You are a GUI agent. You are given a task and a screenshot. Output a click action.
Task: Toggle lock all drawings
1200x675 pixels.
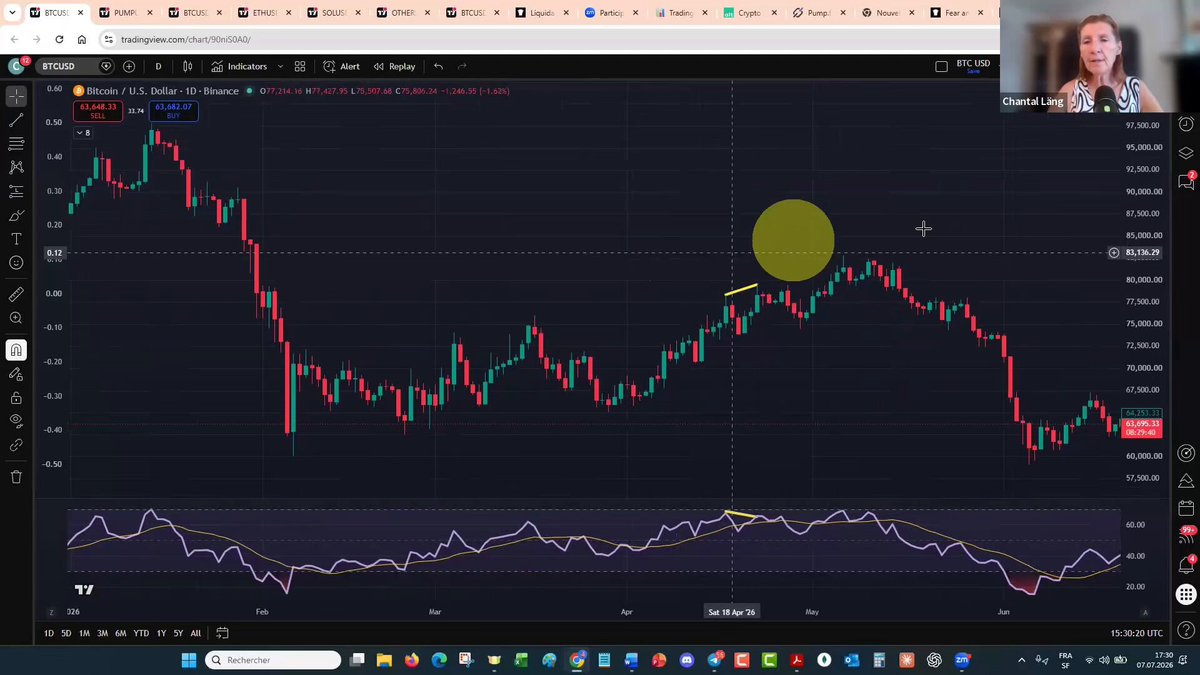16,398
